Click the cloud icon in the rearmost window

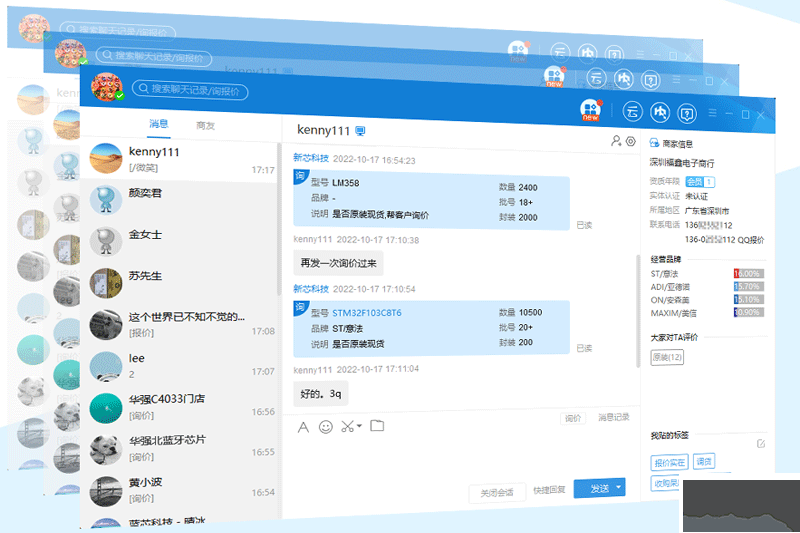click(x=560, y=52)
